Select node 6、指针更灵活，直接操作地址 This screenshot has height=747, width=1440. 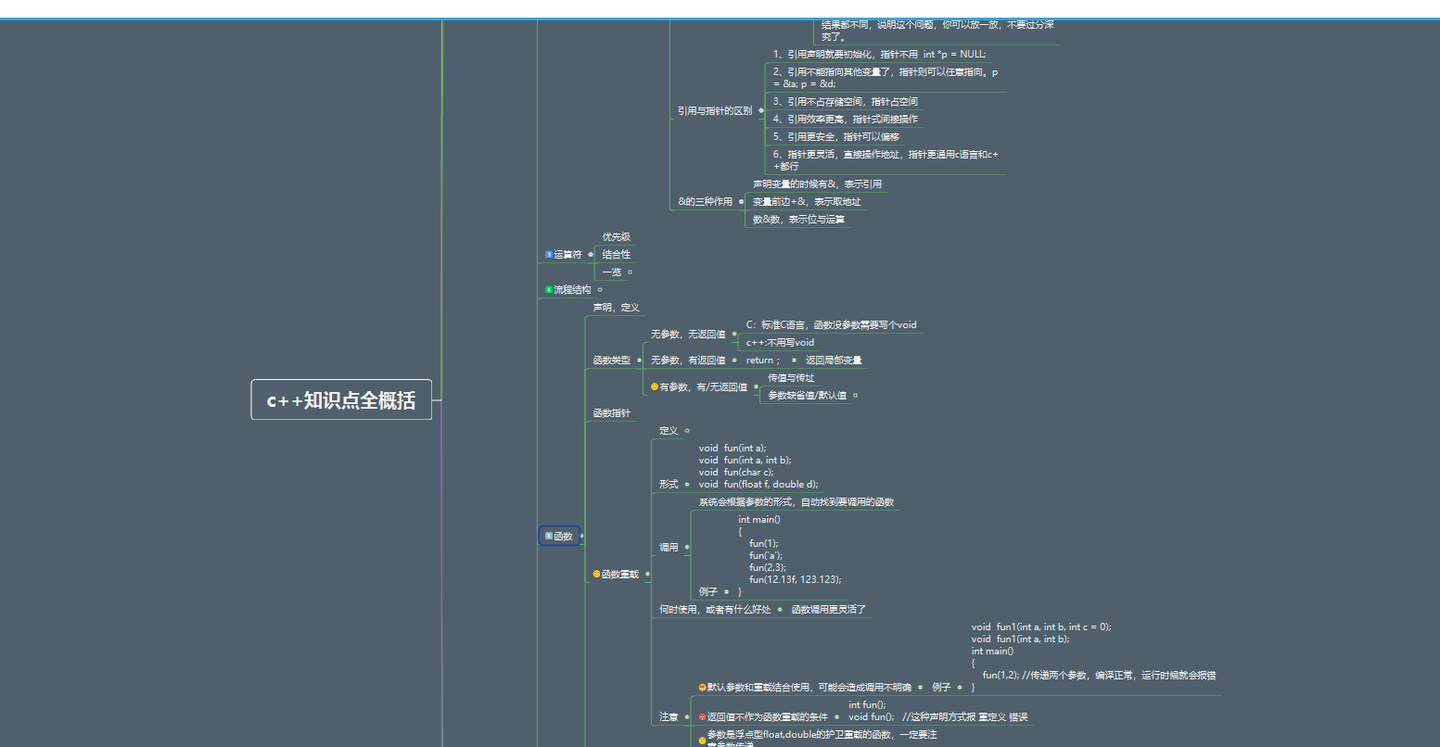tap(886, 160)
